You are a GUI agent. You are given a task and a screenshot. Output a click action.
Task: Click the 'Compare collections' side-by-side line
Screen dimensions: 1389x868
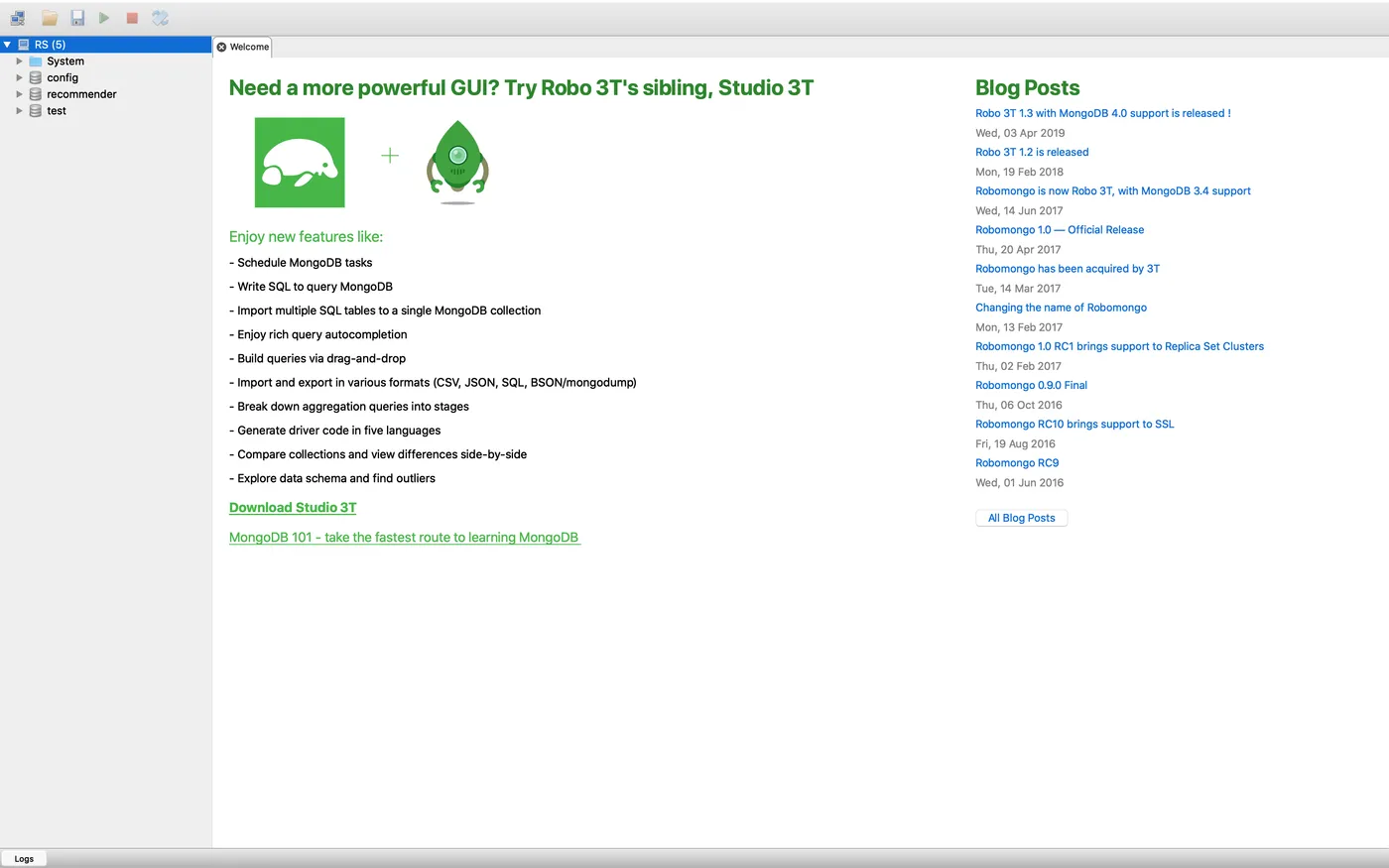click(x=378, y=454)
